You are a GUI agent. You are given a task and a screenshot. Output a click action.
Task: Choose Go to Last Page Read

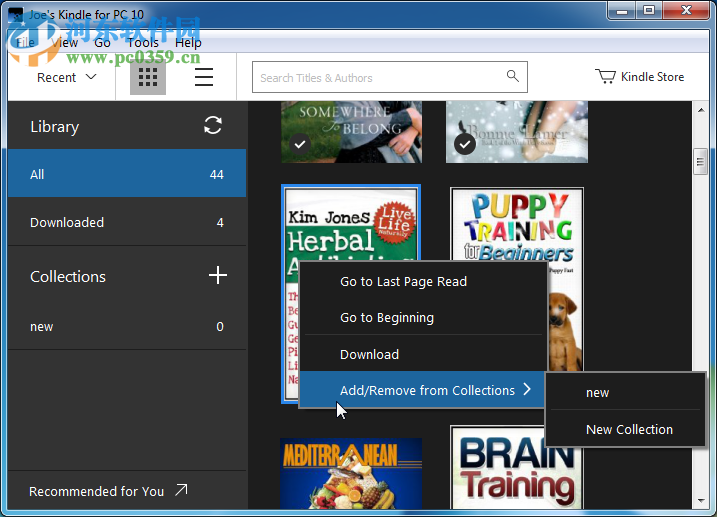pyautogui.click(x=423, y=281)
